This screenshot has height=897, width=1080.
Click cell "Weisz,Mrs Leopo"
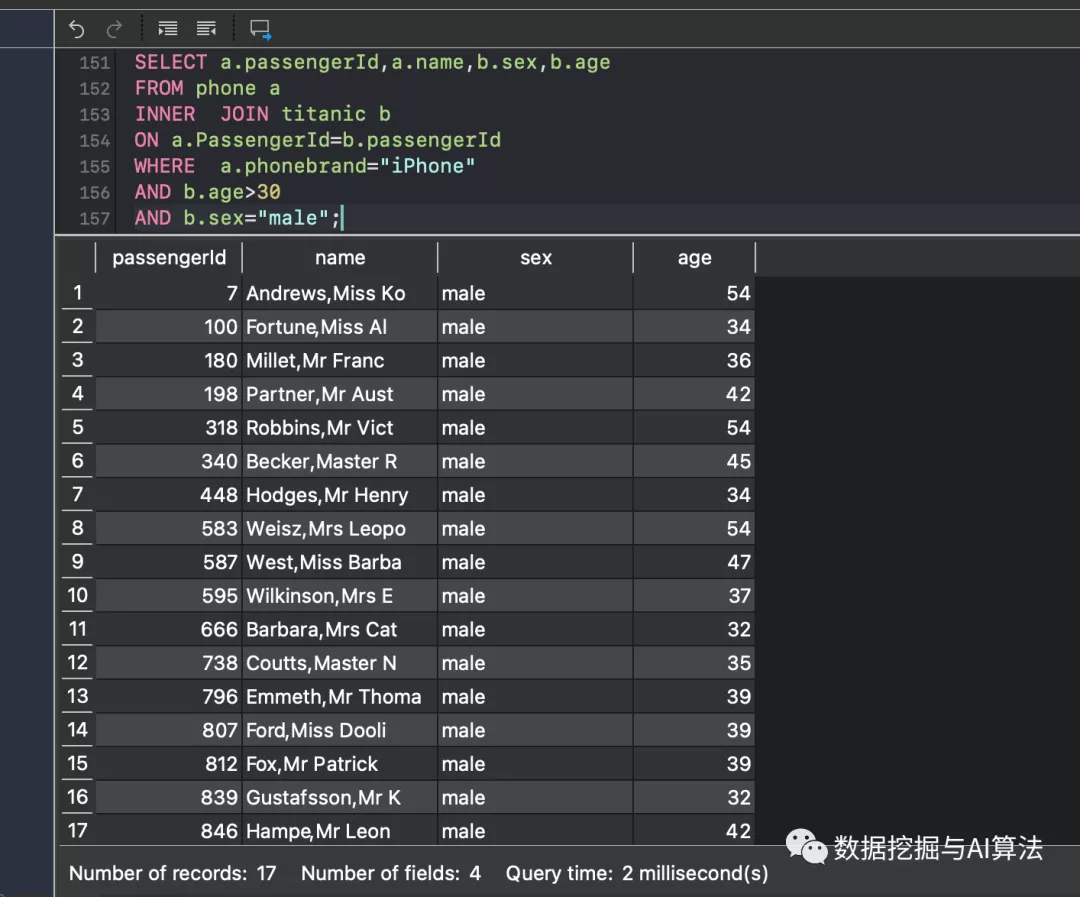340,528
